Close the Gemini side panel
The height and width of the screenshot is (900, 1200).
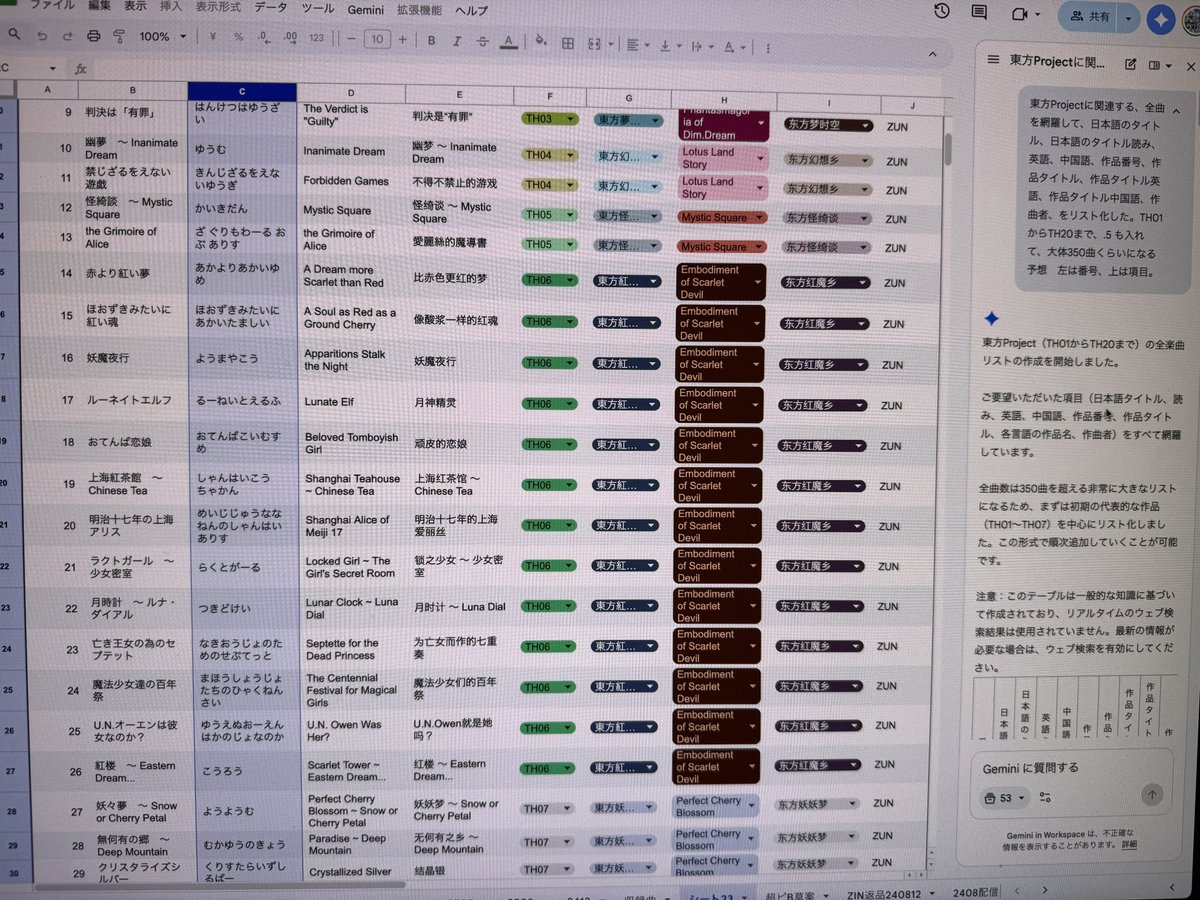1190,66
